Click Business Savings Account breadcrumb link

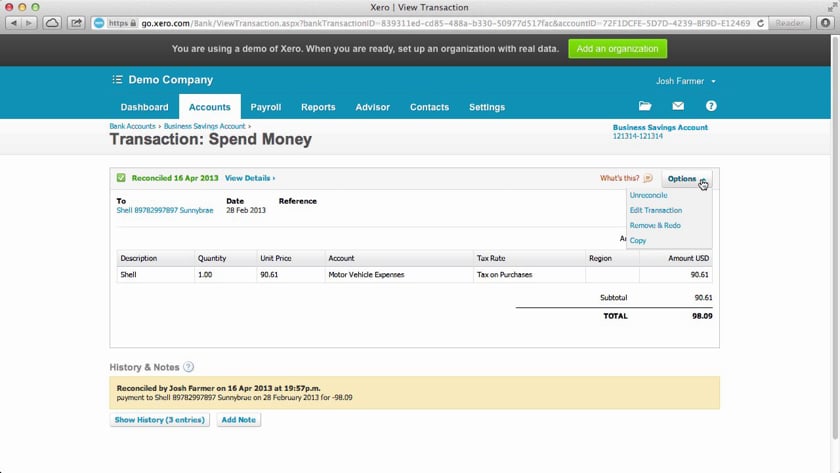point(204,126)
